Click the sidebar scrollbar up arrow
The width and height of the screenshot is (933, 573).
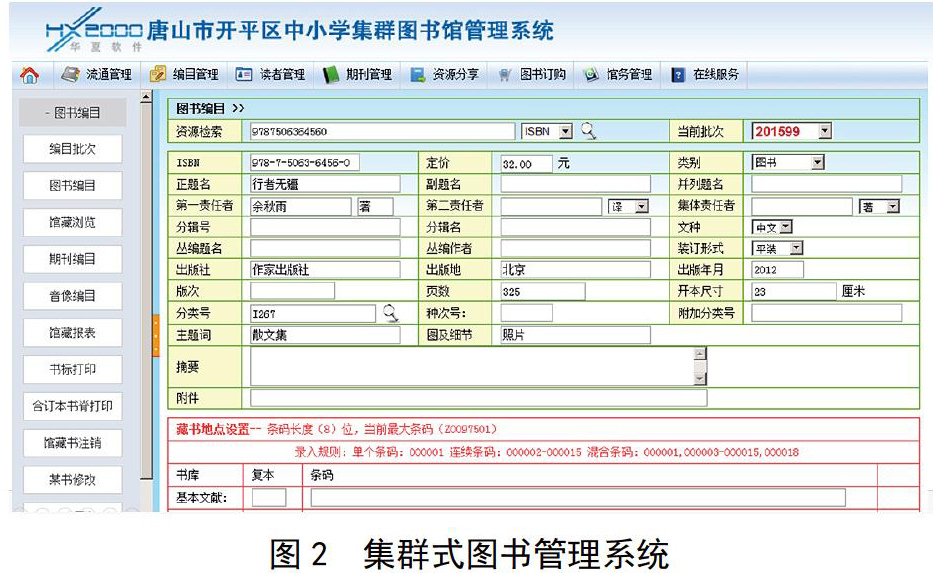pos(146,97)
